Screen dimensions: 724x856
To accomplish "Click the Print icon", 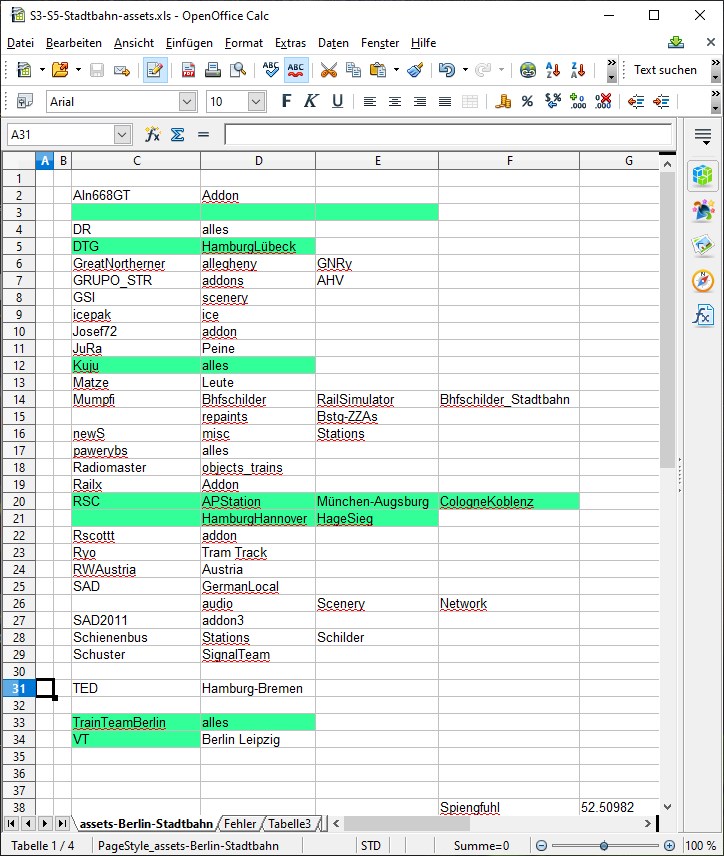I will [213, 70].
